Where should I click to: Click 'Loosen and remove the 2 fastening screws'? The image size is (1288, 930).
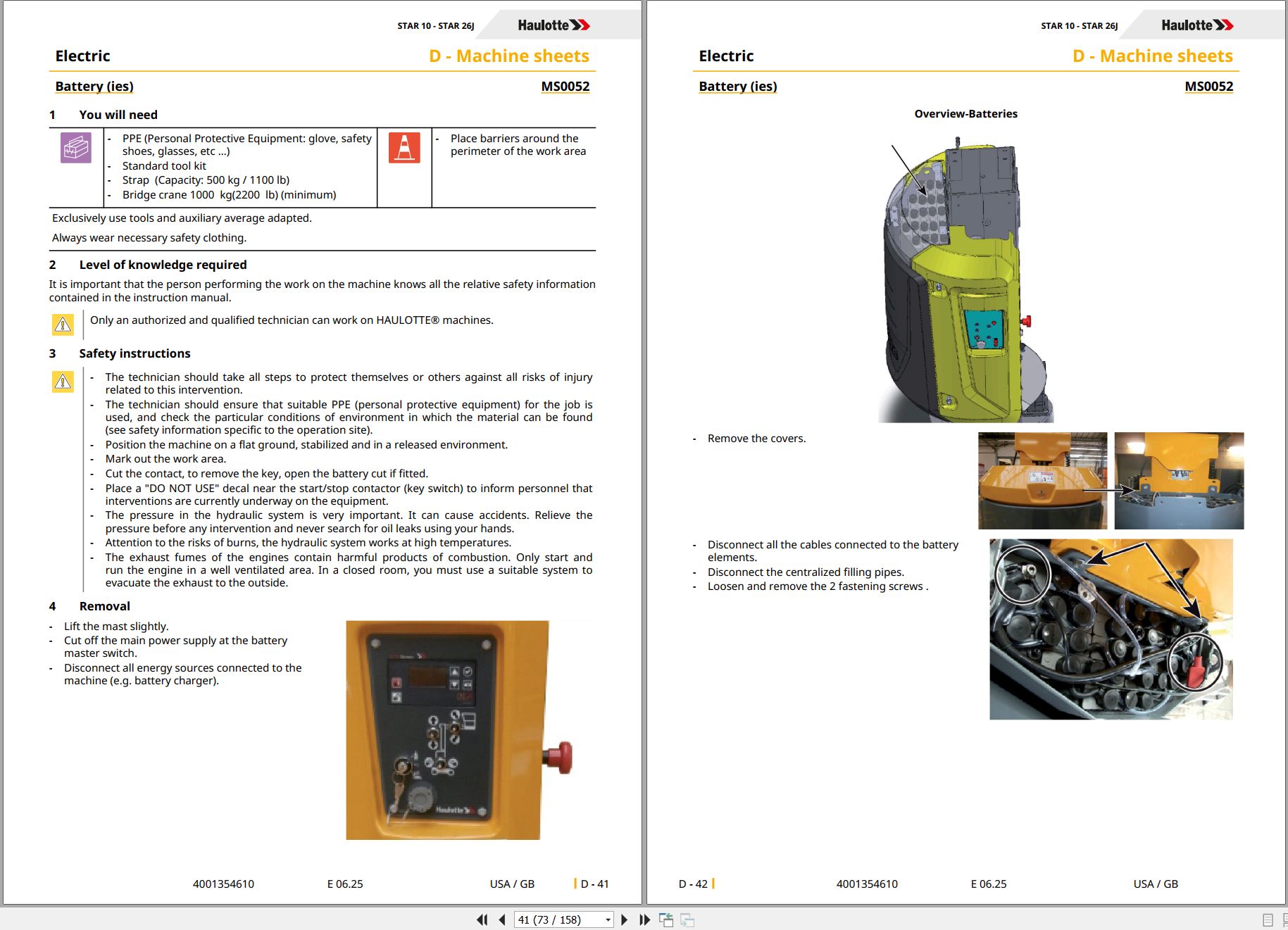(x=818, y=586)
